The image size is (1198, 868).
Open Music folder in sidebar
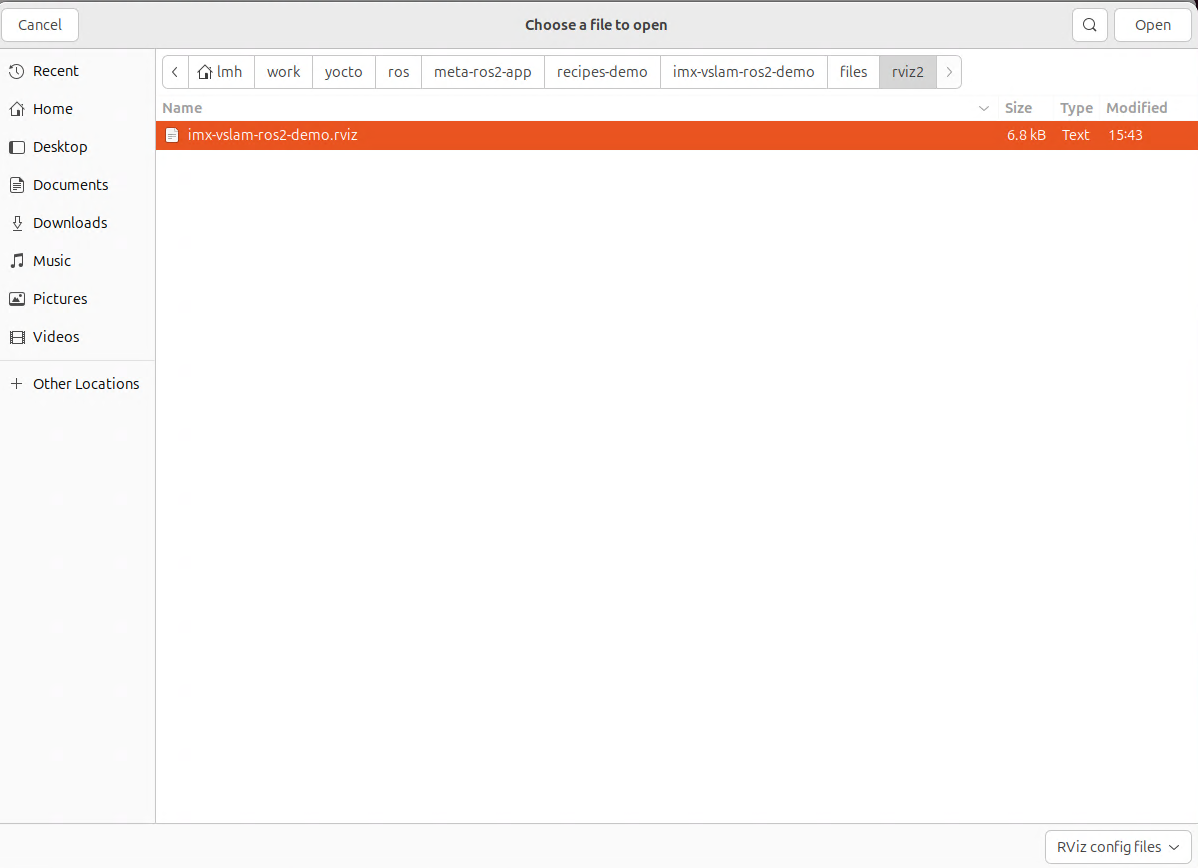click(x=52, y=261)
